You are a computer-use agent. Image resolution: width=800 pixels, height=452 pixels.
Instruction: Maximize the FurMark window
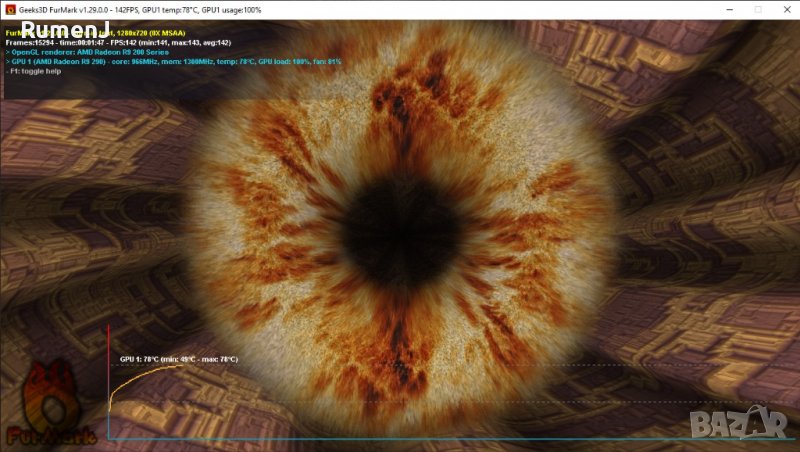740,9
